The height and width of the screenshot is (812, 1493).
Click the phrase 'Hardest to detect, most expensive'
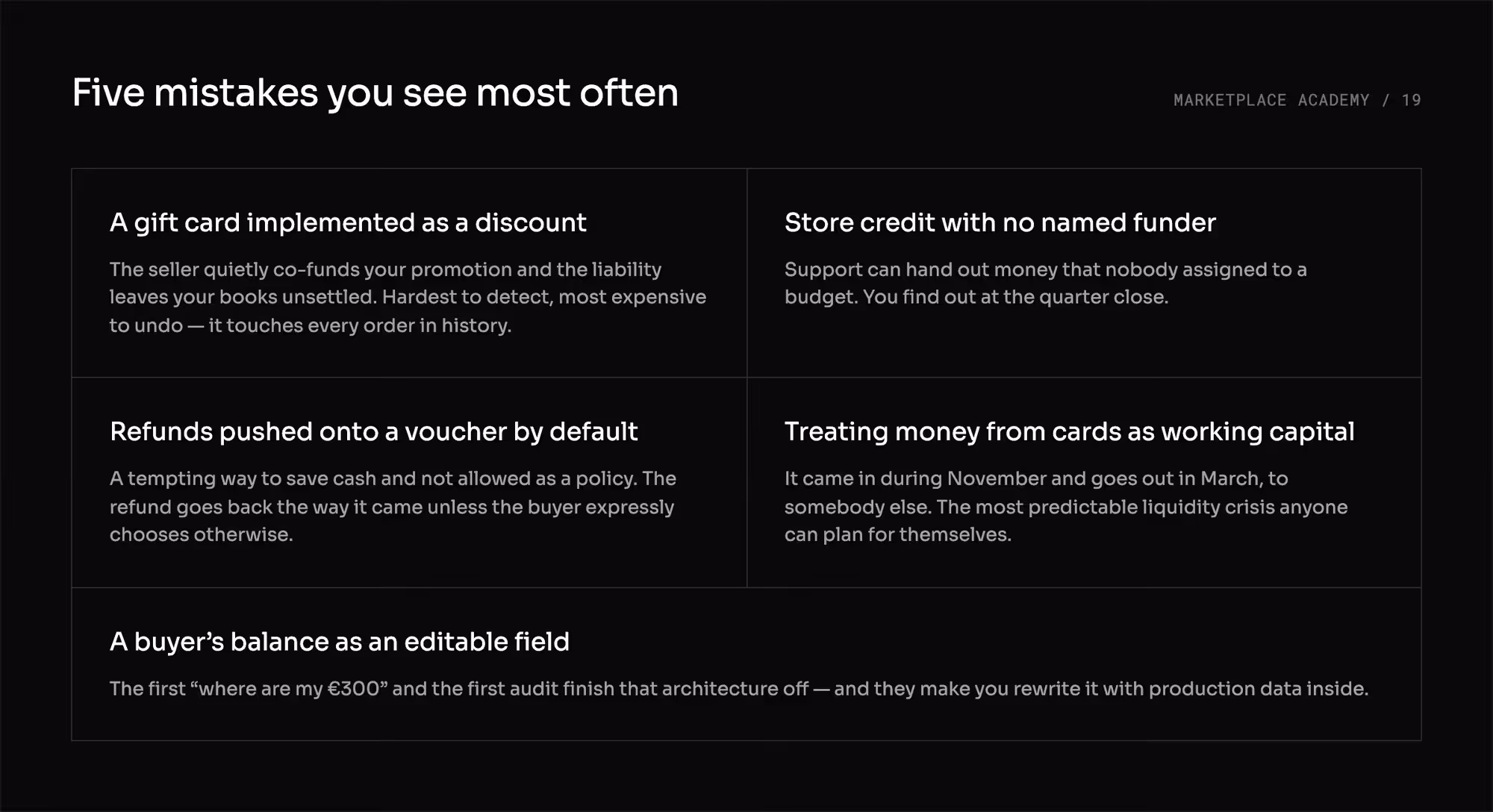click(x=544, y=297)
